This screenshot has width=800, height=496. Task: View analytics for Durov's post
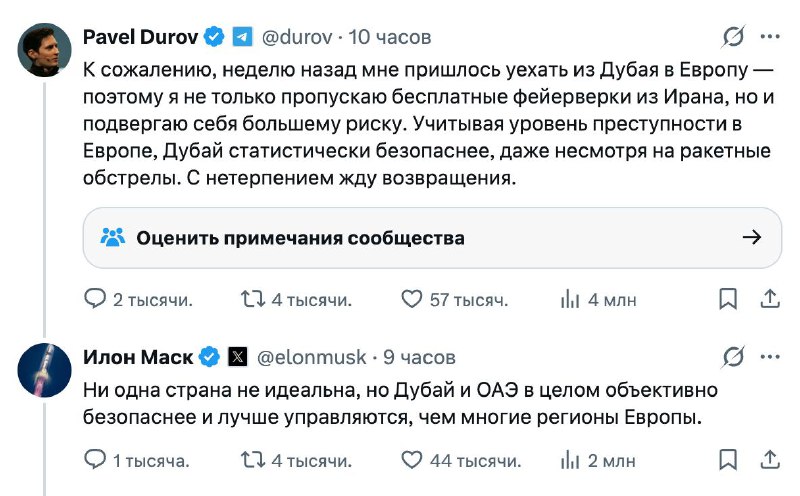pyautogui.click(x=570, y=299)
